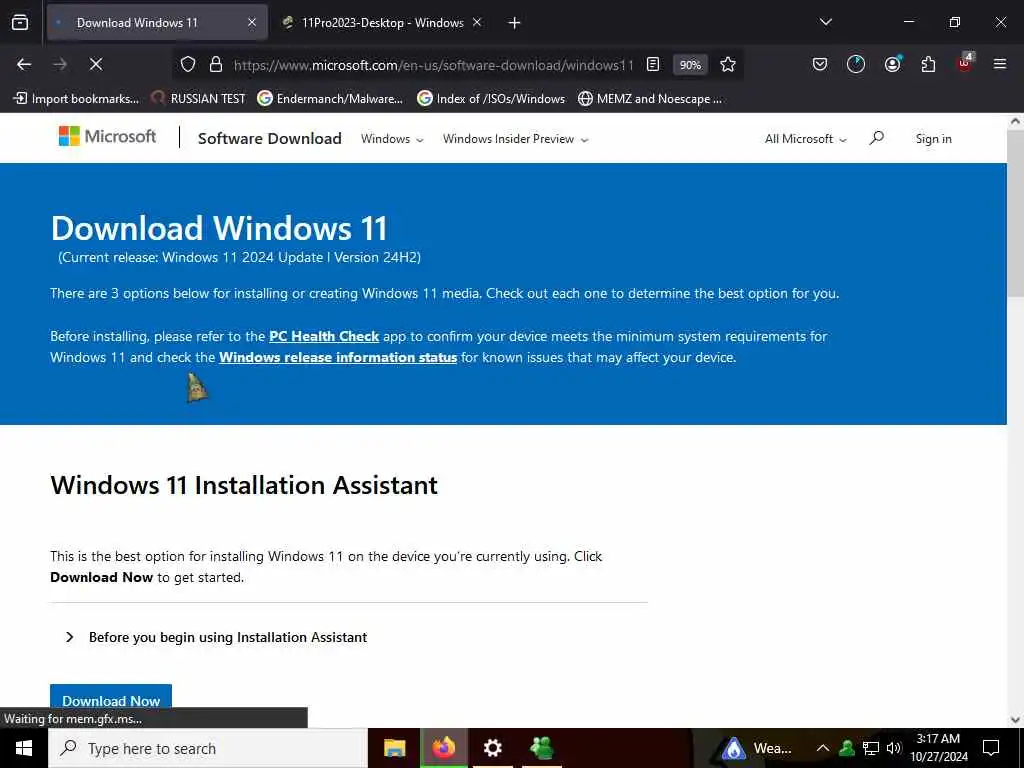Click the site search magnifier icon
The image size is (1024, 768).
pos(876,138)
